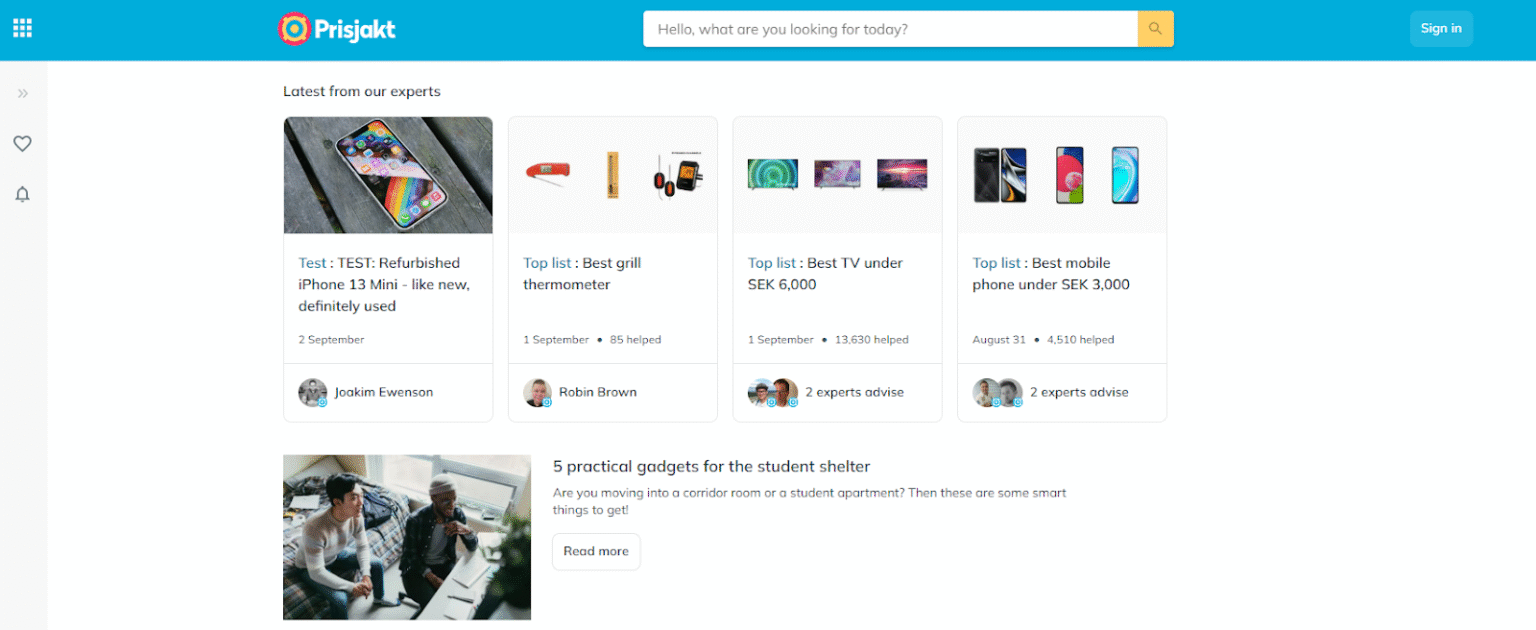Focus the search input field
This screenshot has height=630, width=1536.
890,29
